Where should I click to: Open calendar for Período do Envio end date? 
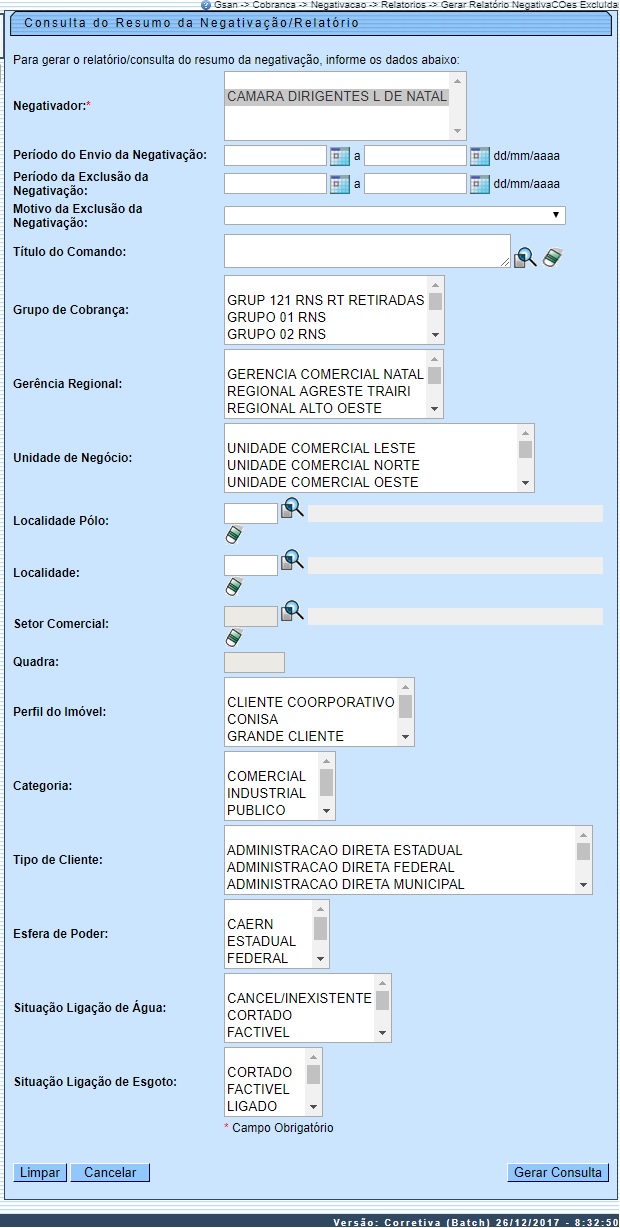tap(479, 156)
